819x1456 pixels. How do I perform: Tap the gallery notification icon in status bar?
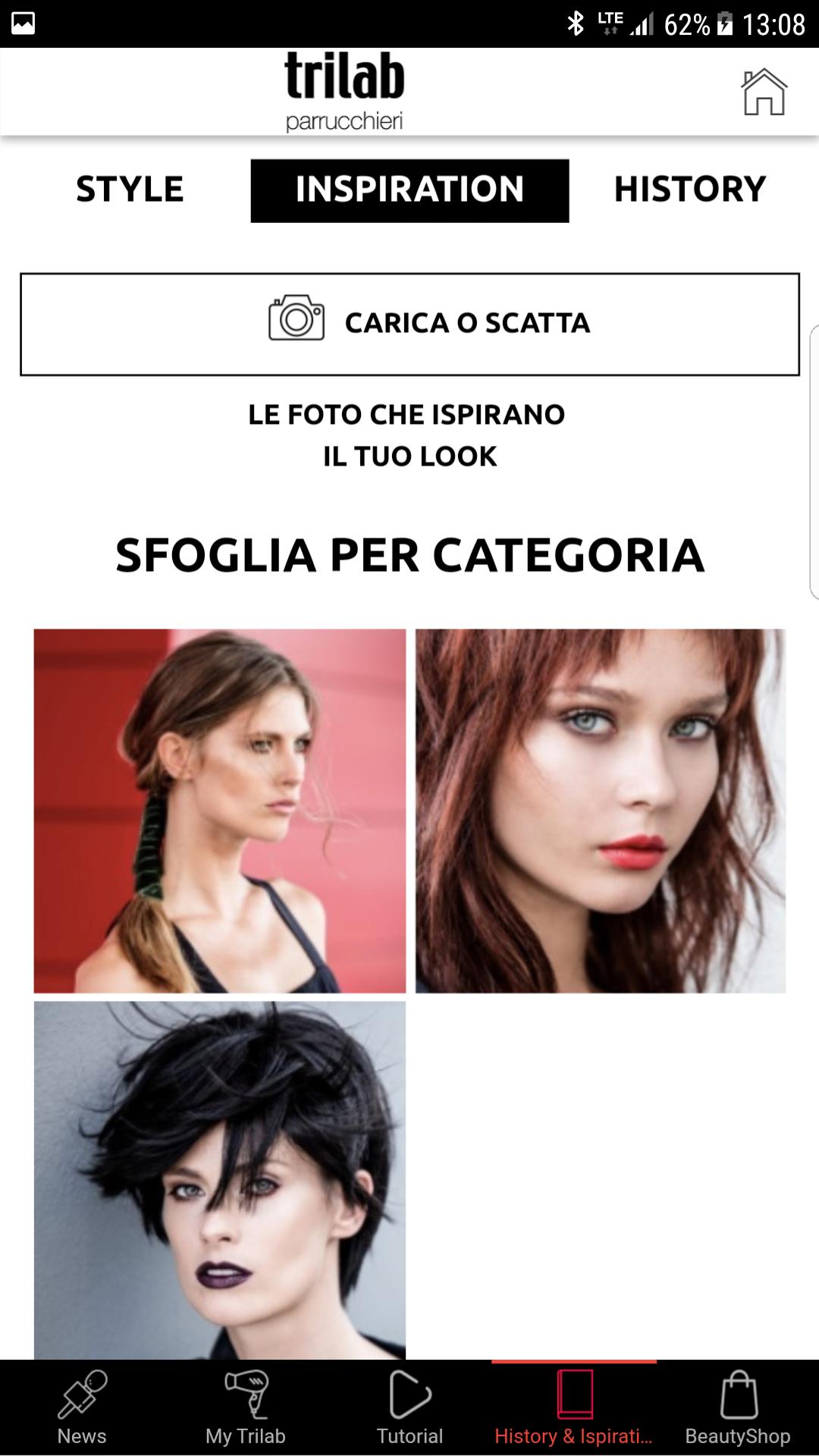23,24
